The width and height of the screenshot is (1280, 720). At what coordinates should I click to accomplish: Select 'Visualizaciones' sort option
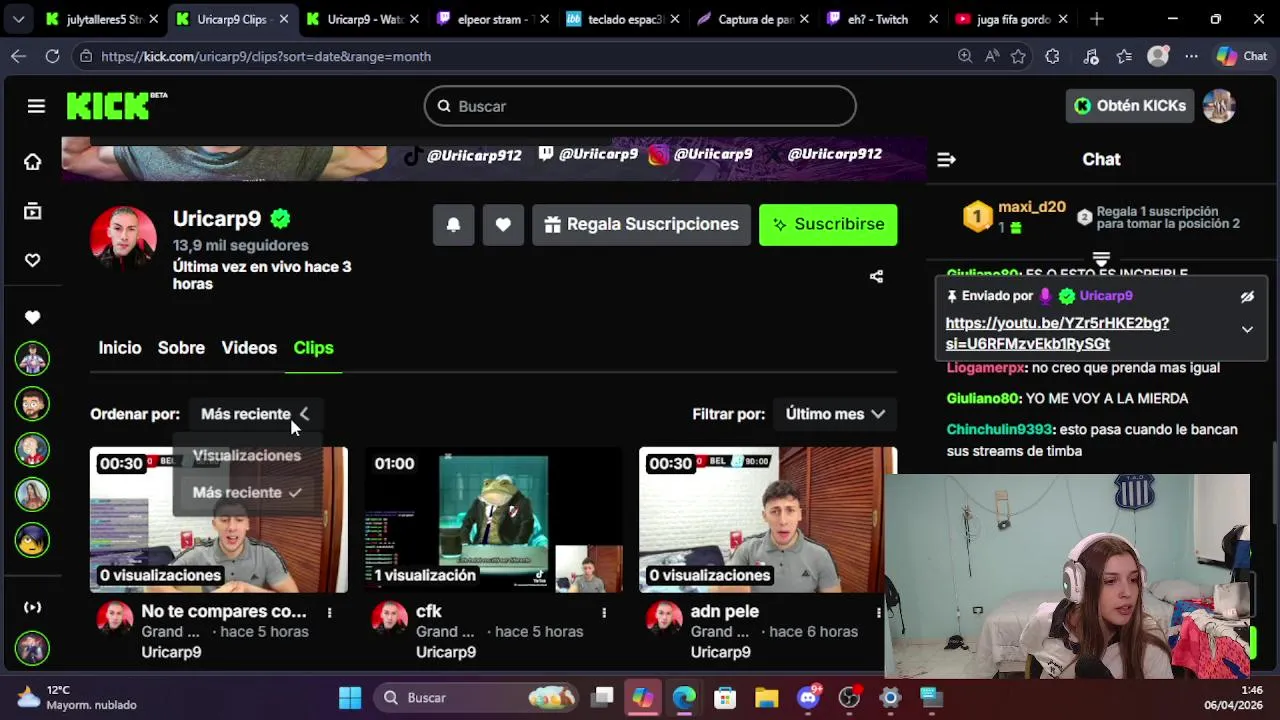click(x=247, y=456)
